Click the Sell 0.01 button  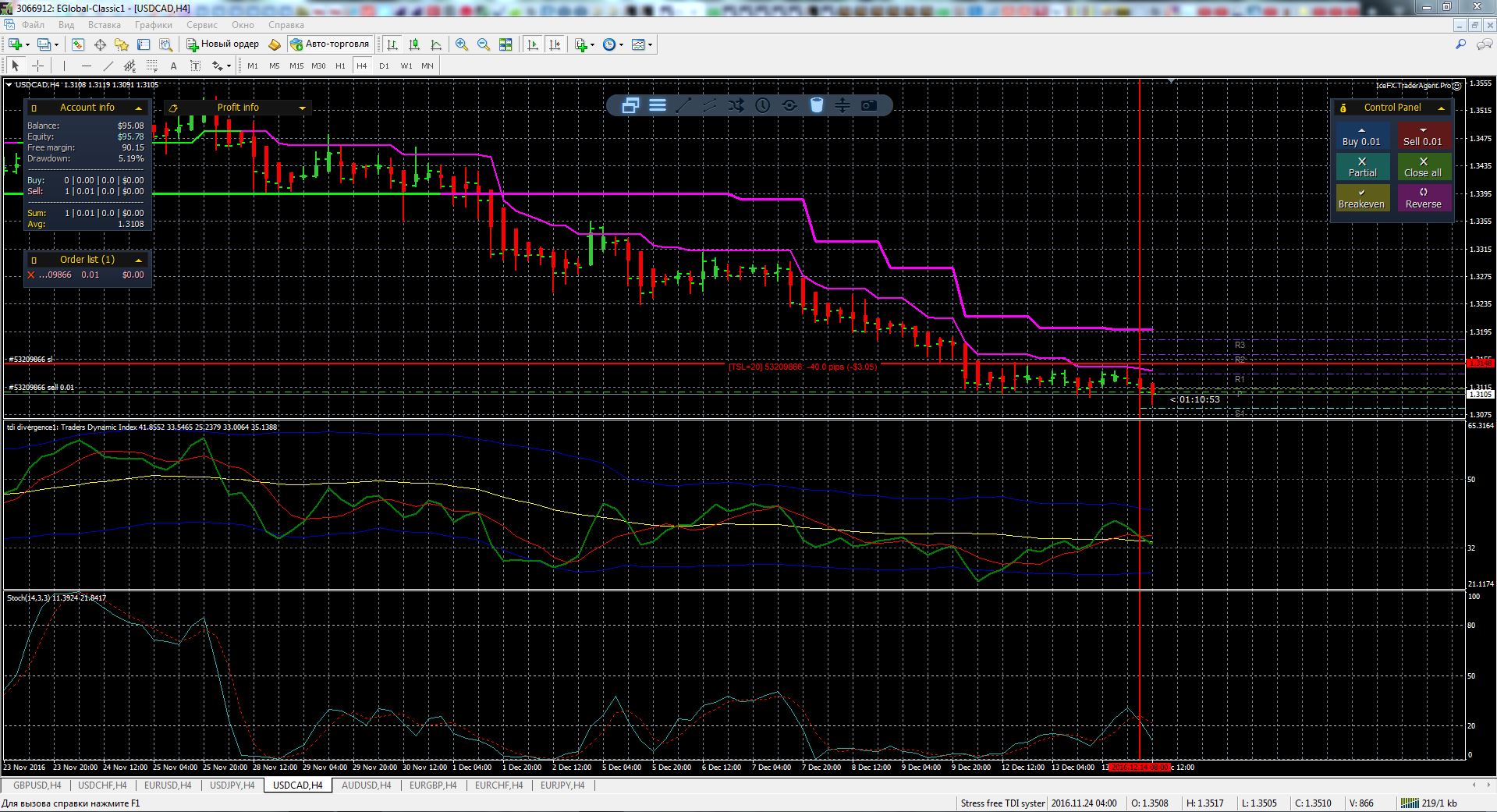[x=1423, y=136]
